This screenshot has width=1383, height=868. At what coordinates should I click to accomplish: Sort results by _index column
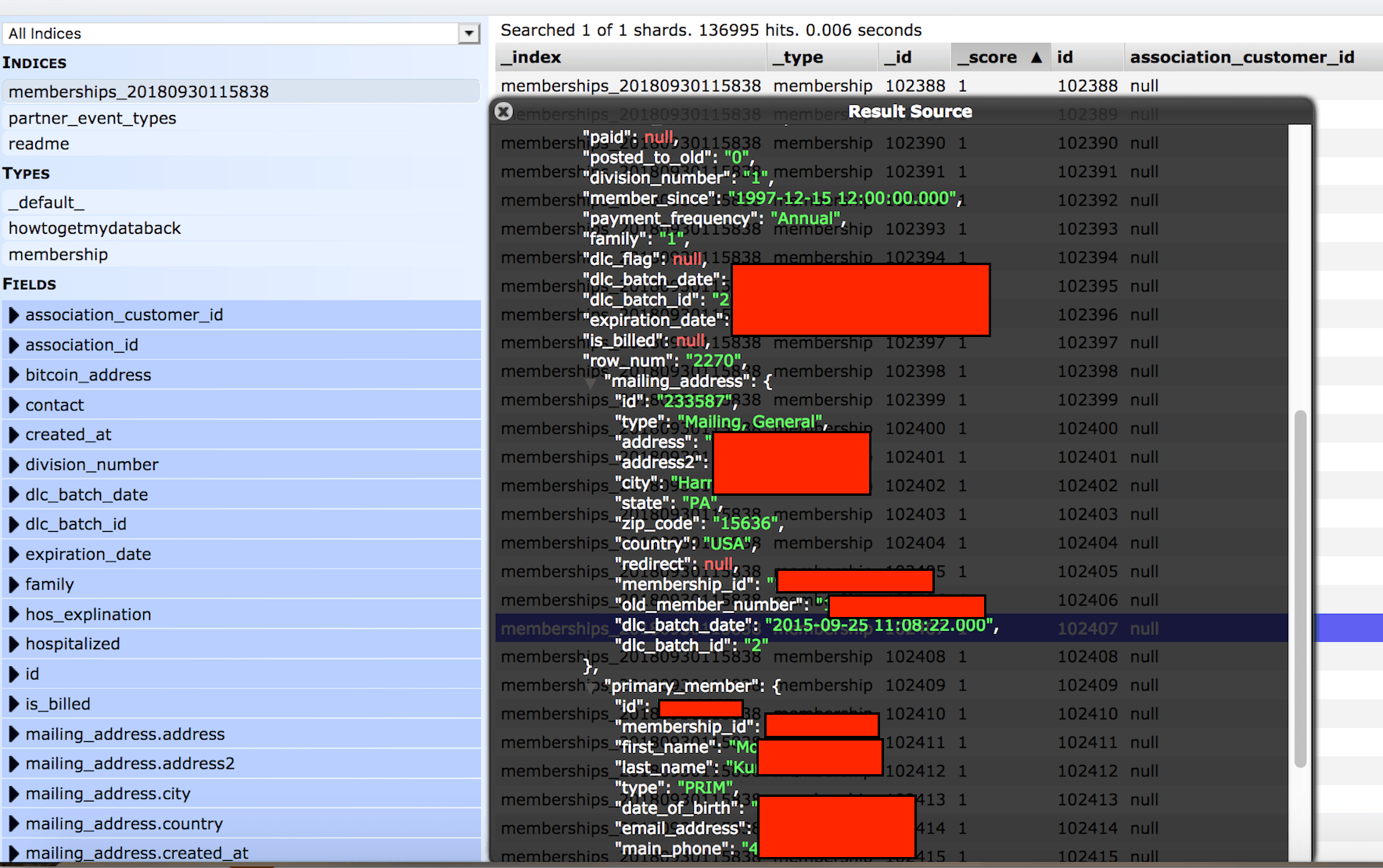pos(630,57)
